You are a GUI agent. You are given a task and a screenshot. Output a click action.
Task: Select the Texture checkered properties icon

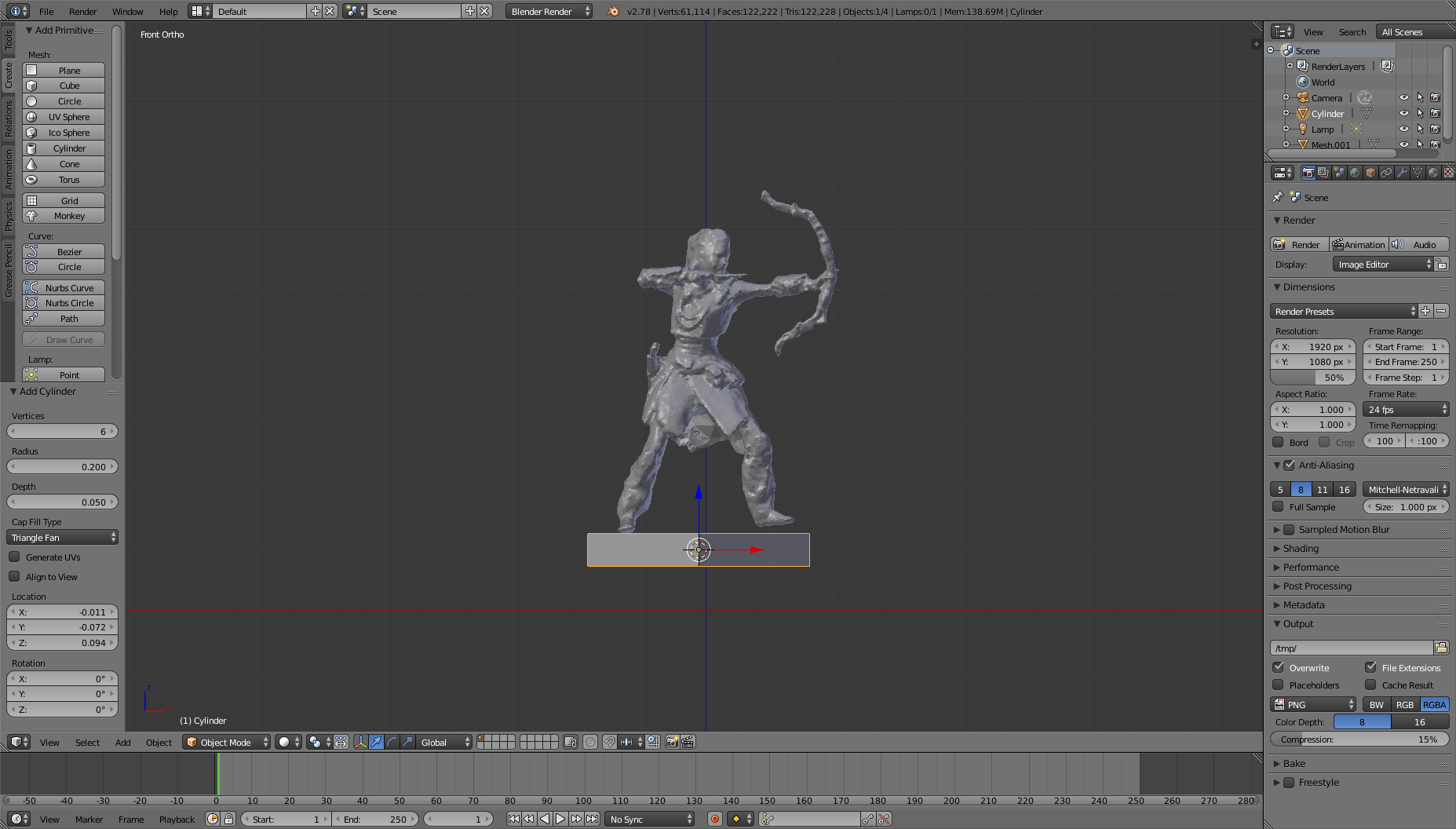[1450, 173]
